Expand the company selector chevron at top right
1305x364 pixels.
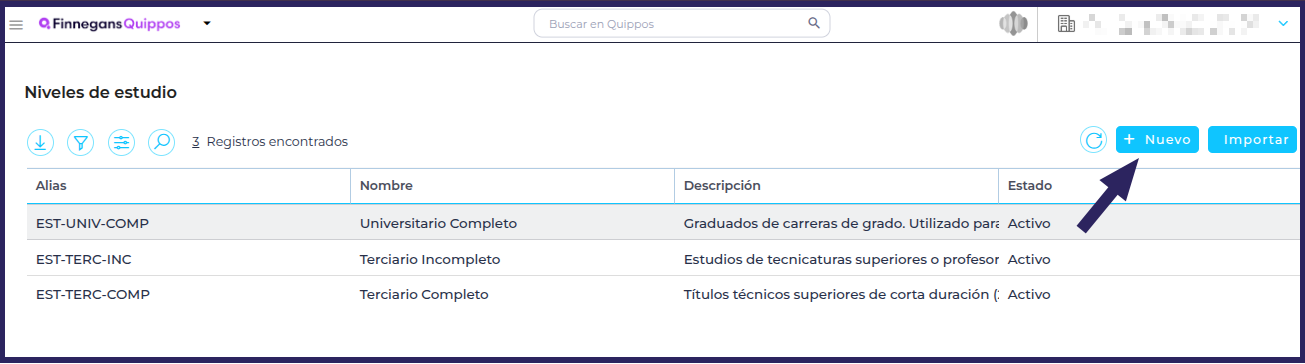click(x=1284, y=23)
